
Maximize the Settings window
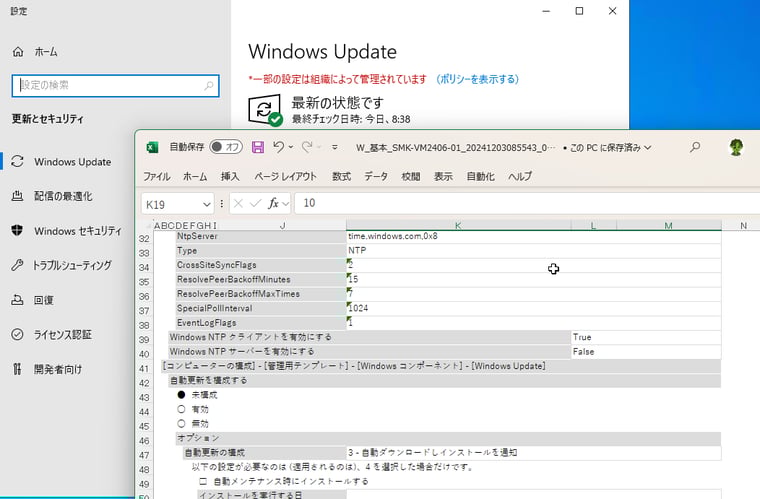pyautogui.click(x=579, y=11)
